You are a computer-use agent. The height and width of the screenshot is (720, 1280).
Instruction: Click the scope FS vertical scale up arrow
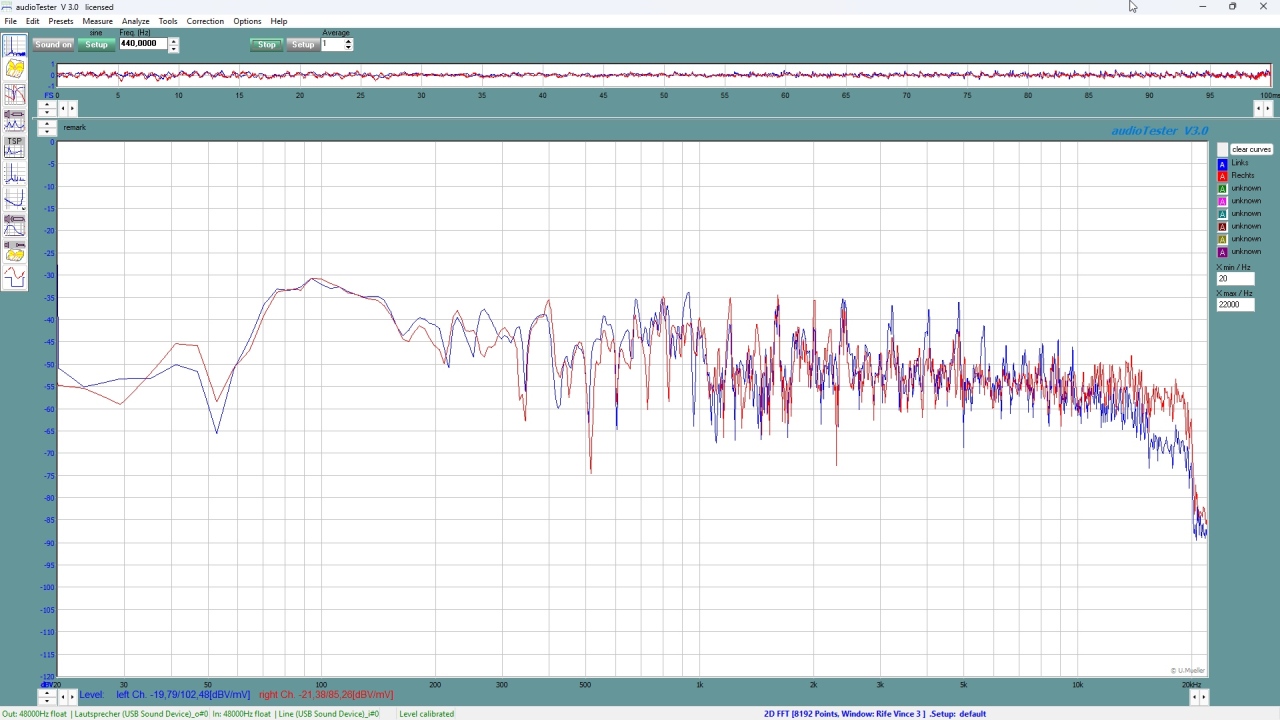[x=47, y=104]
